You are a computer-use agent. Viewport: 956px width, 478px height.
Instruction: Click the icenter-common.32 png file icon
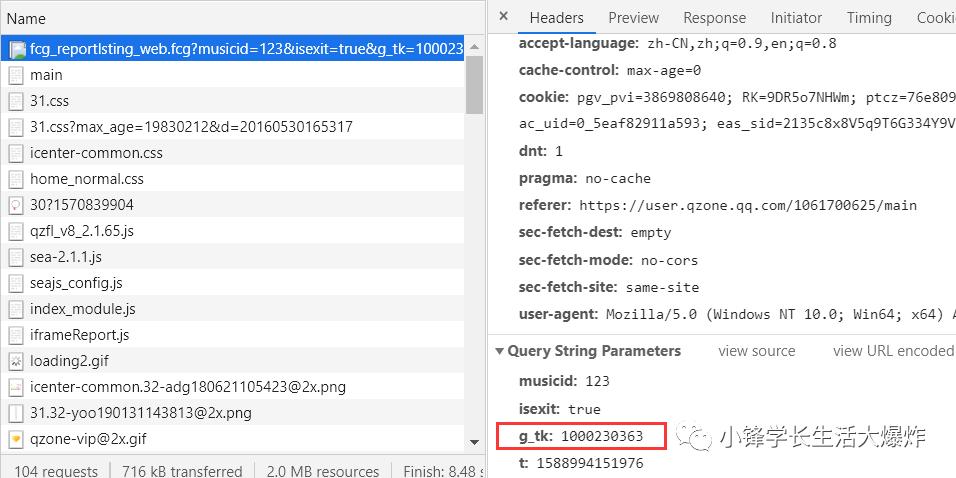(16, 387)
